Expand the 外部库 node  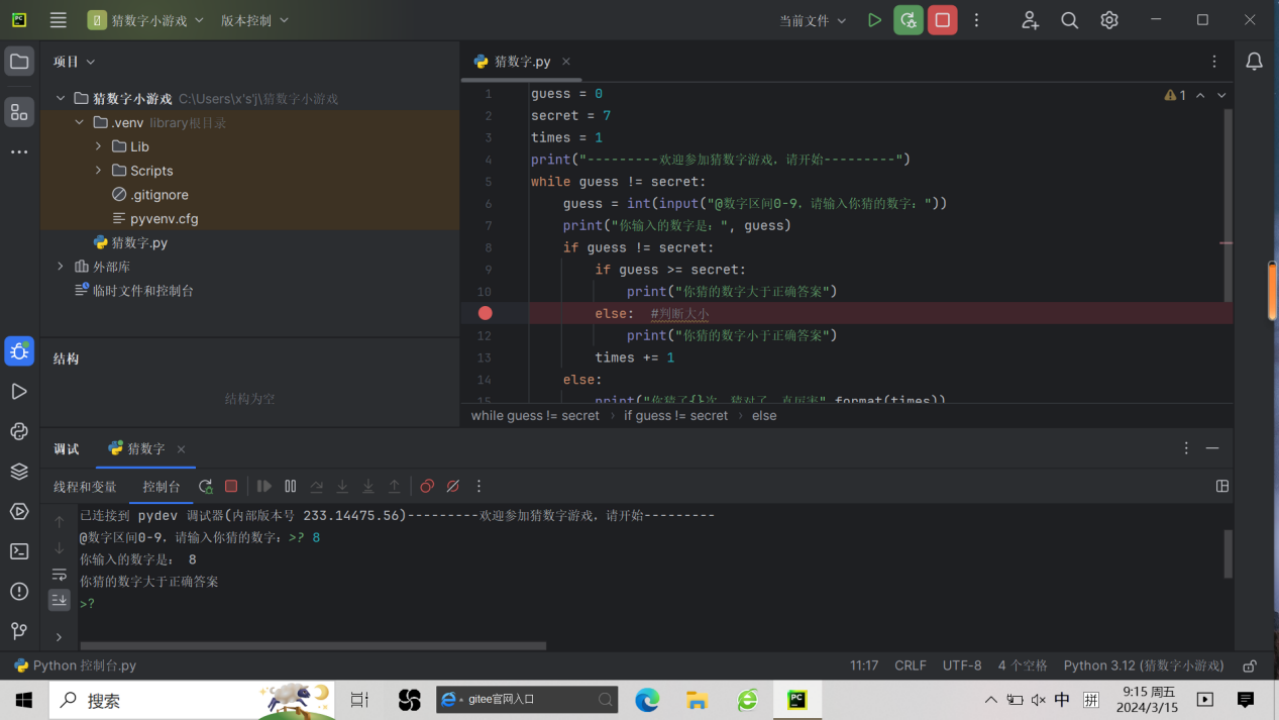click(61, 267)
